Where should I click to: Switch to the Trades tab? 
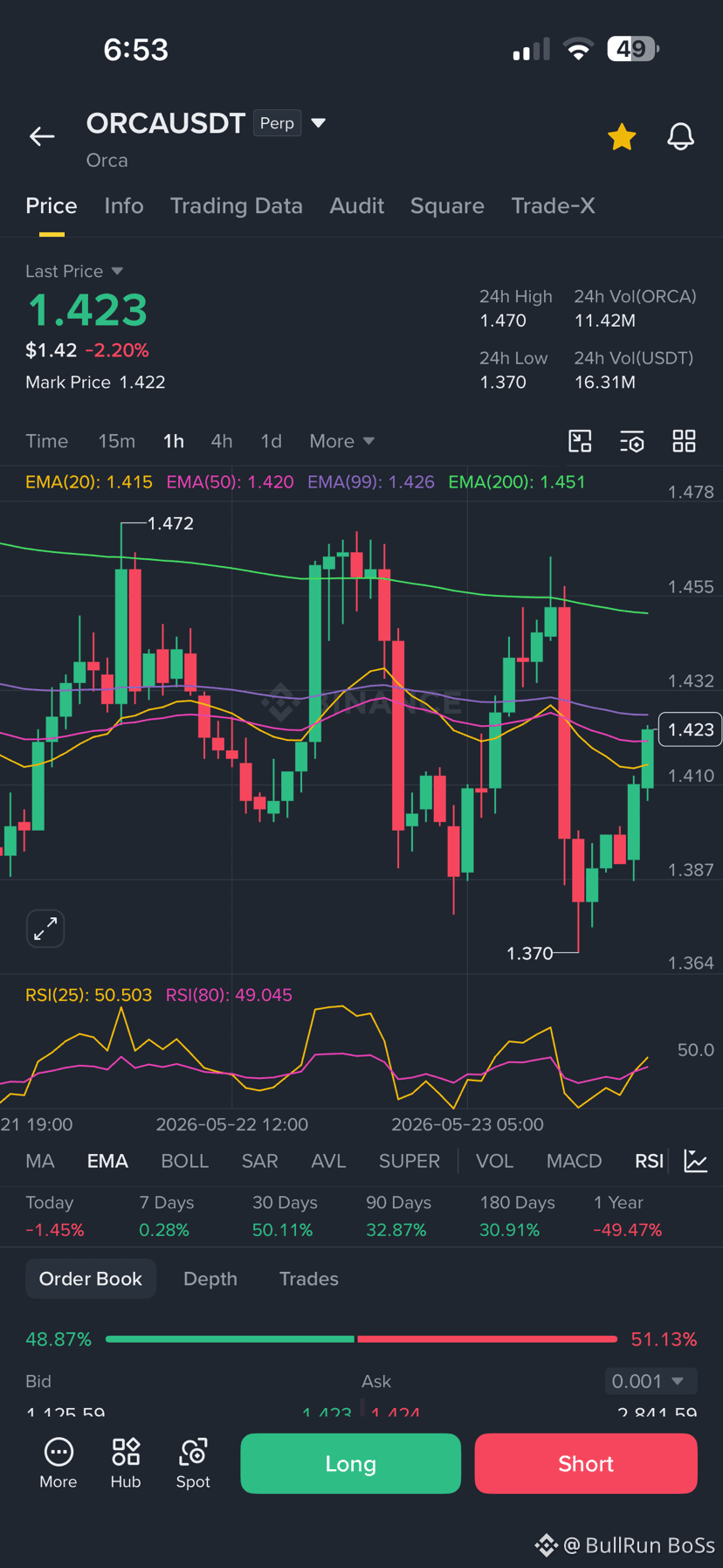pos(309,1279)
